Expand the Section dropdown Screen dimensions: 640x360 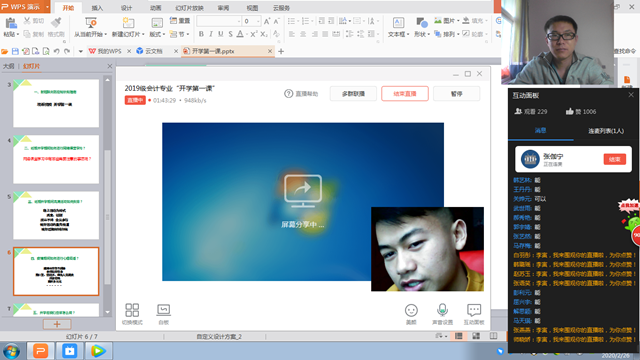(x=188, y=34)
